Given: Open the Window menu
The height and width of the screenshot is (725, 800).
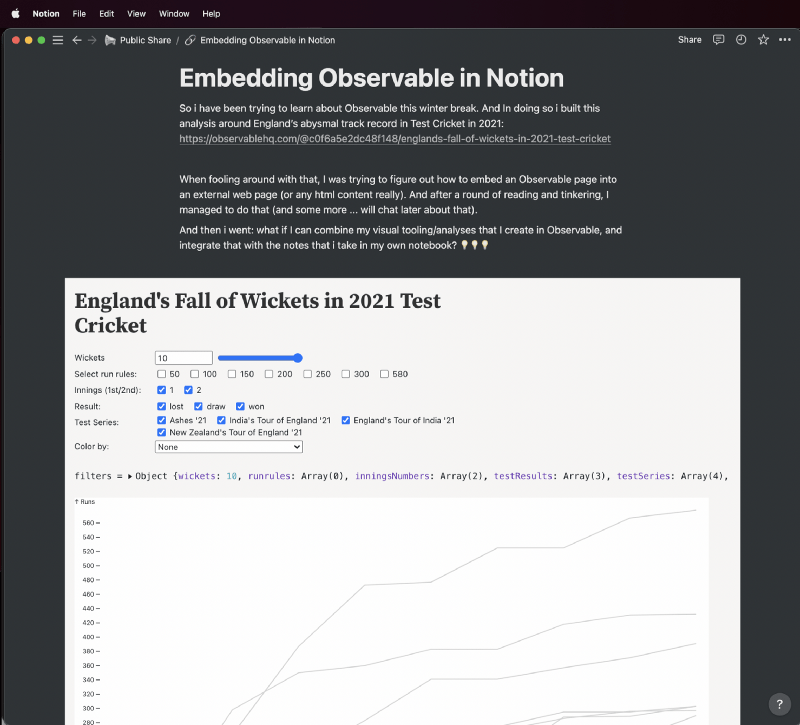Looking at the screenshot, I should point(174,14).
